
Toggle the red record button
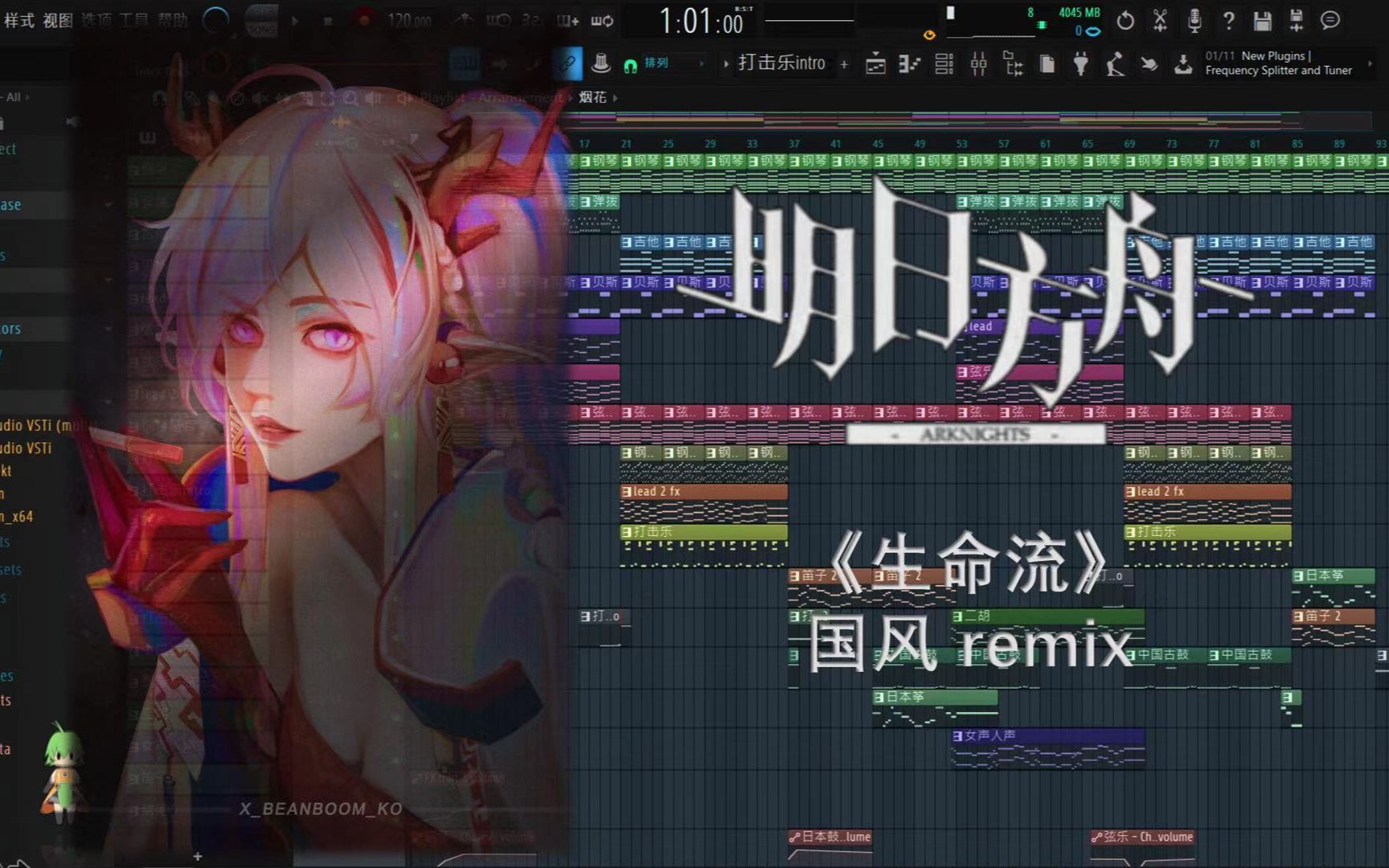point(364,20)
